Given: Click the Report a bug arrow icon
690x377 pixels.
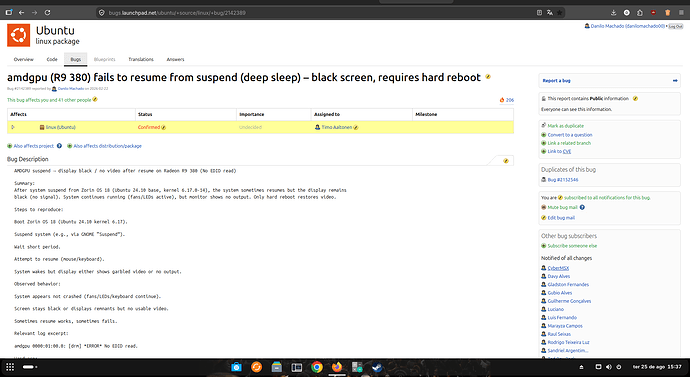Looking at the screenshot, I should pos(675,81).
